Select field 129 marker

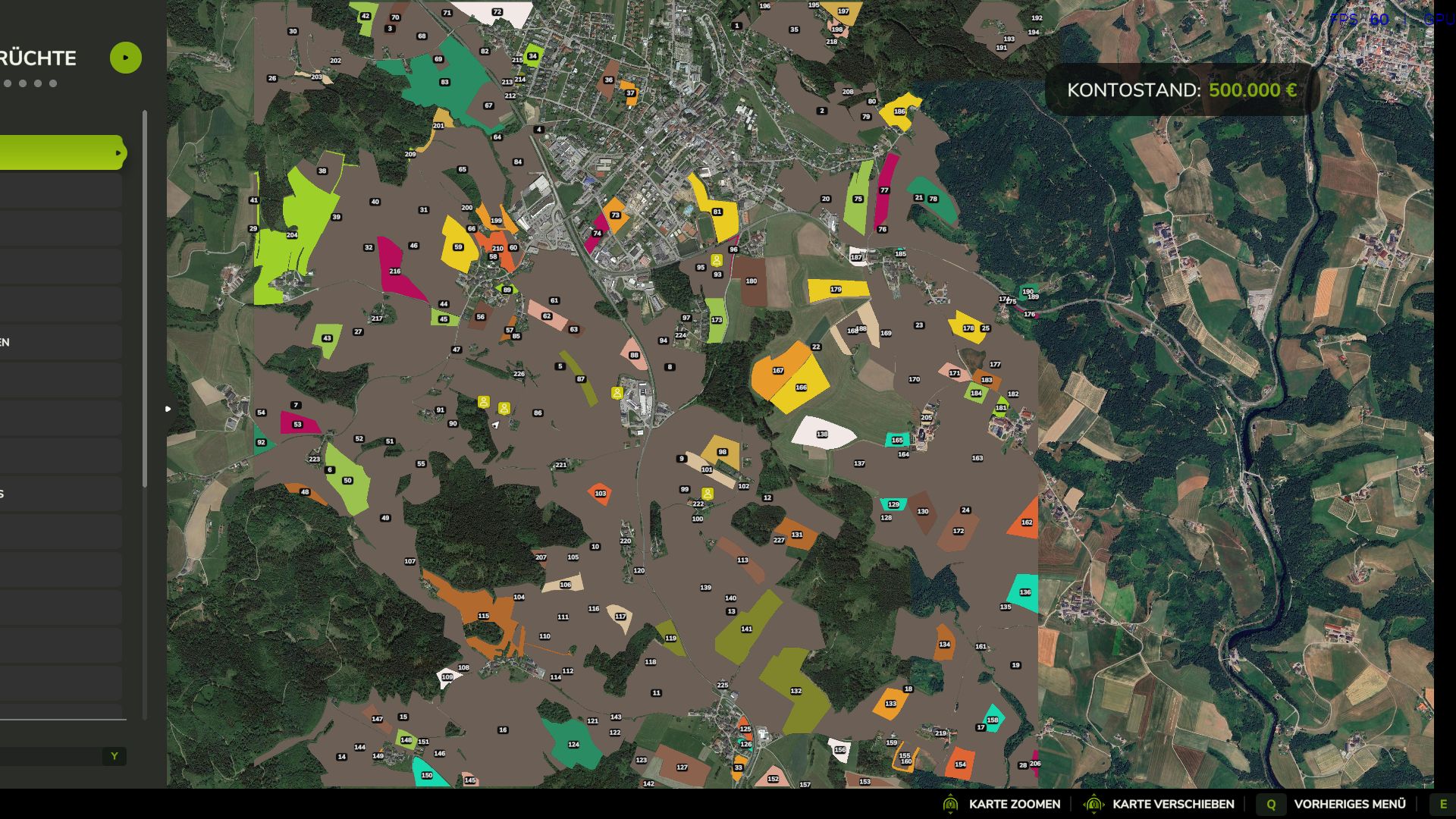(x=893, y=504)
